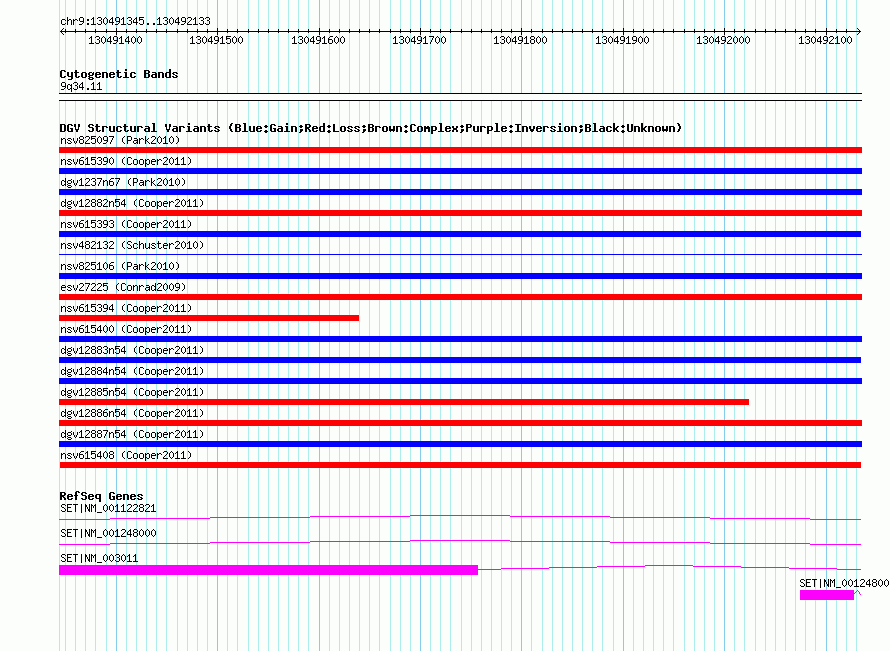Click the red bar under dgv12885n54
890x651 pixels.
[404, 402]
